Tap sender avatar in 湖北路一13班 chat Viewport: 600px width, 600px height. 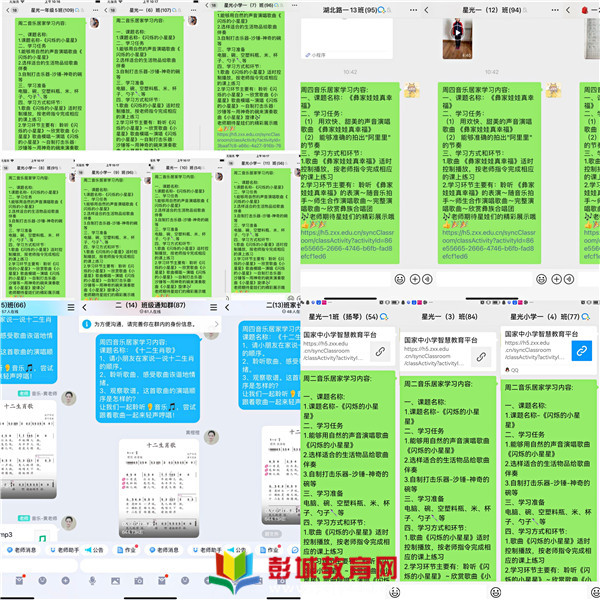click(x=411, y=90)
